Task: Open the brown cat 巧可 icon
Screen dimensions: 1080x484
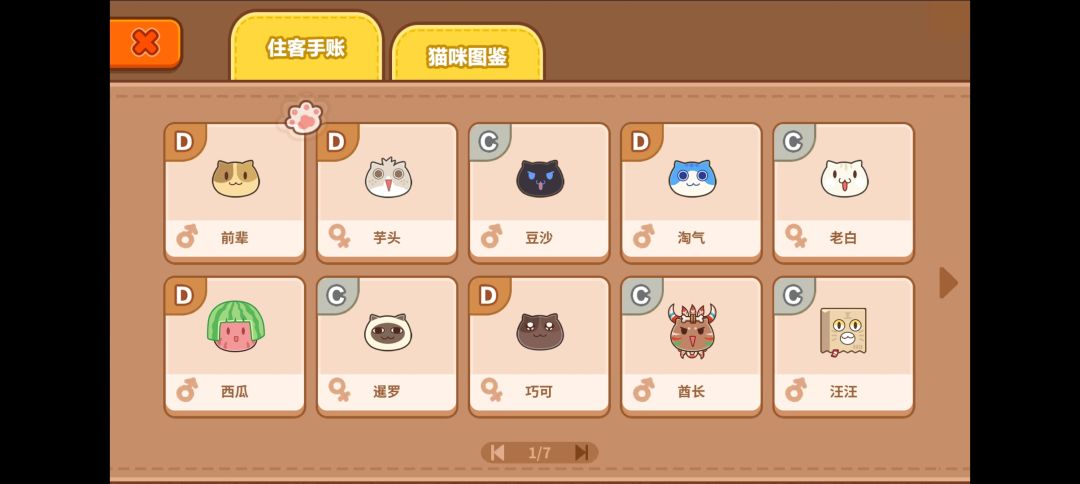Action: (x=540, y=332)
